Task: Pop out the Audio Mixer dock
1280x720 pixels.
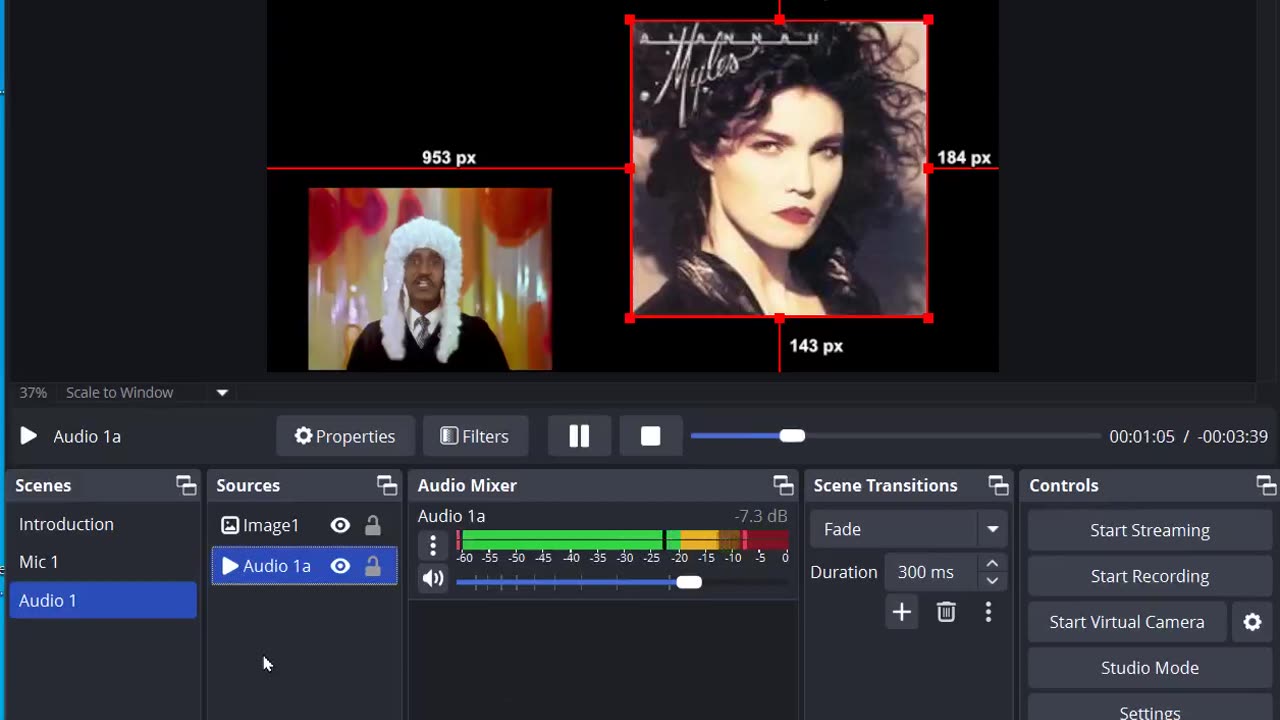Action: (783, 486)
